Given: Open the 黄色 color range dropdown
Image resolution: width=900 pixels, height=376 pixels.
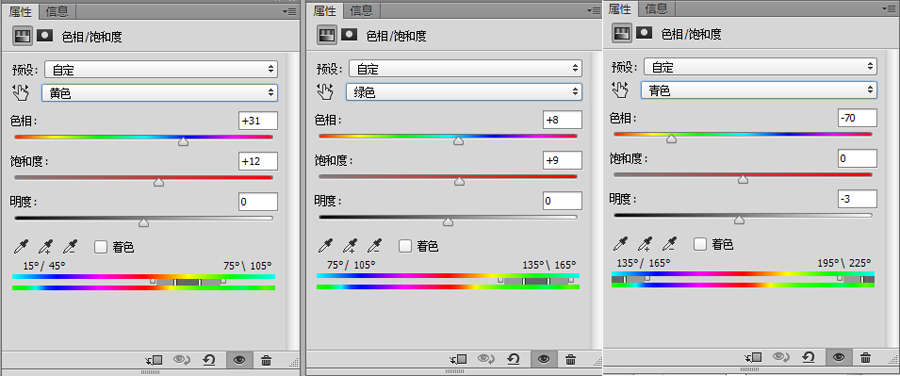Looking at the screenshot, I should pyautogui.click(x=160, y=93).
